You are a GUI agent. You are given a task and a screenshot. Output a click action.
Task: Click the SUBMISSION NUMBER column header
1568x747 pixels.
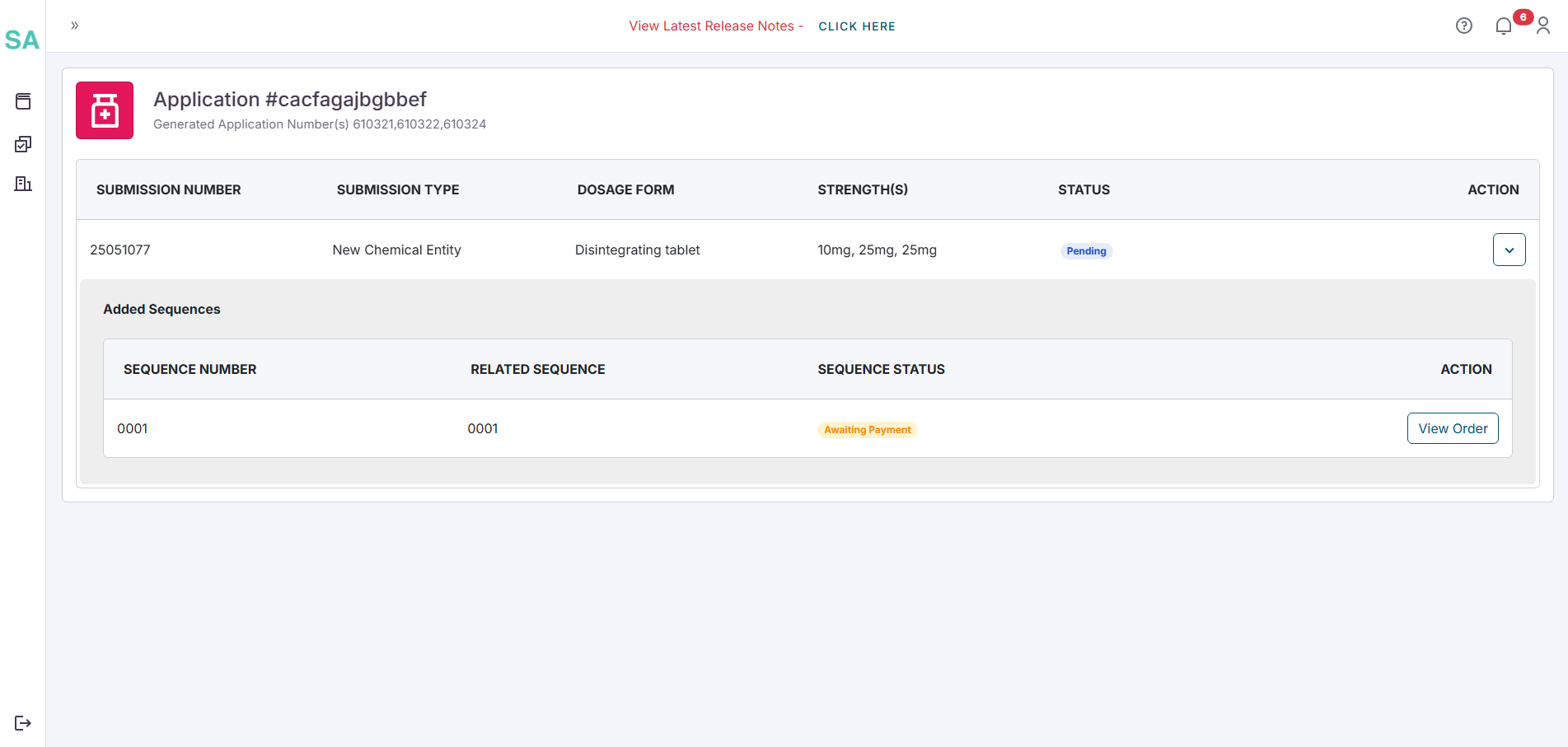[x=169, y=189]
